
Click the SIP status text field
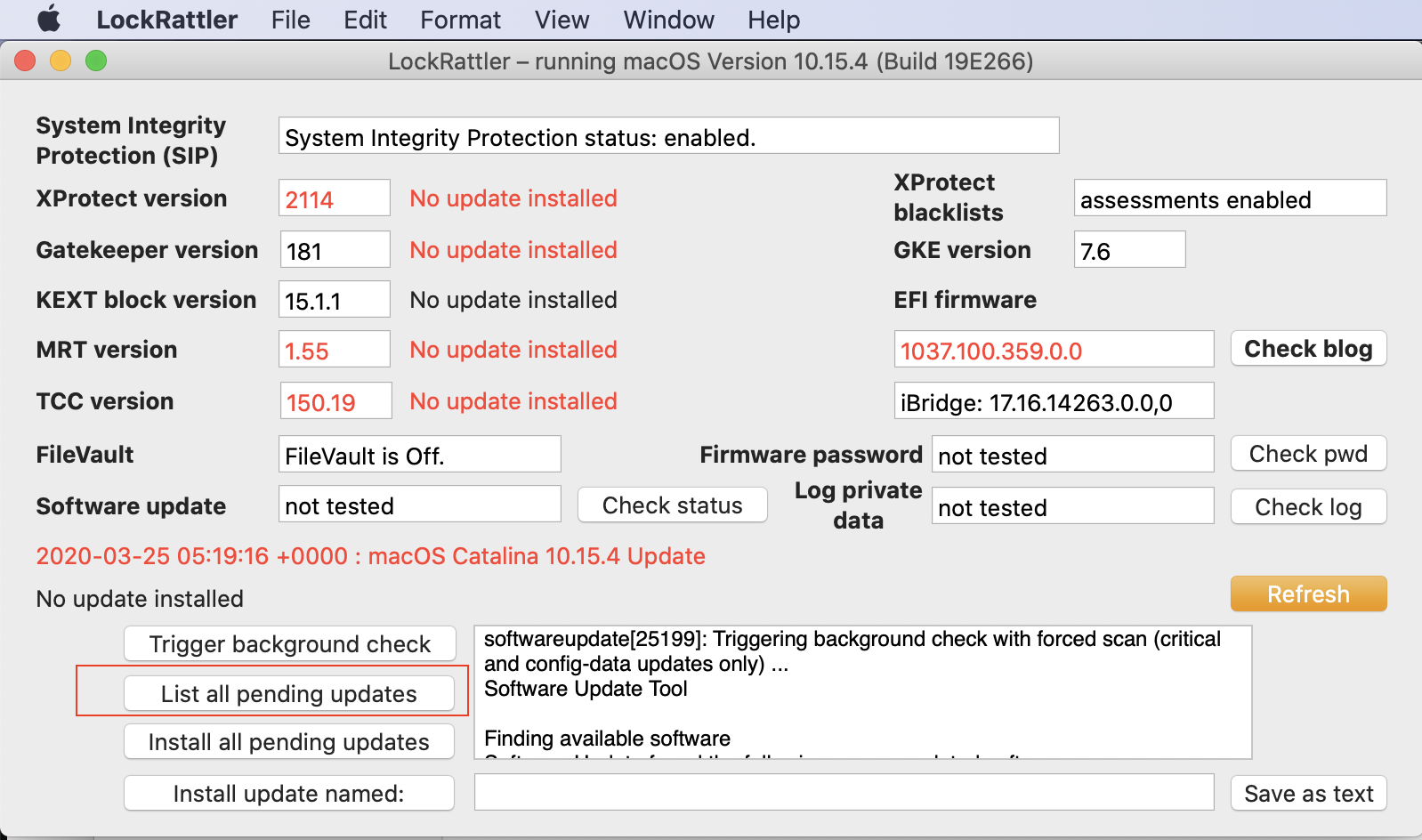(x=669, y=135)
